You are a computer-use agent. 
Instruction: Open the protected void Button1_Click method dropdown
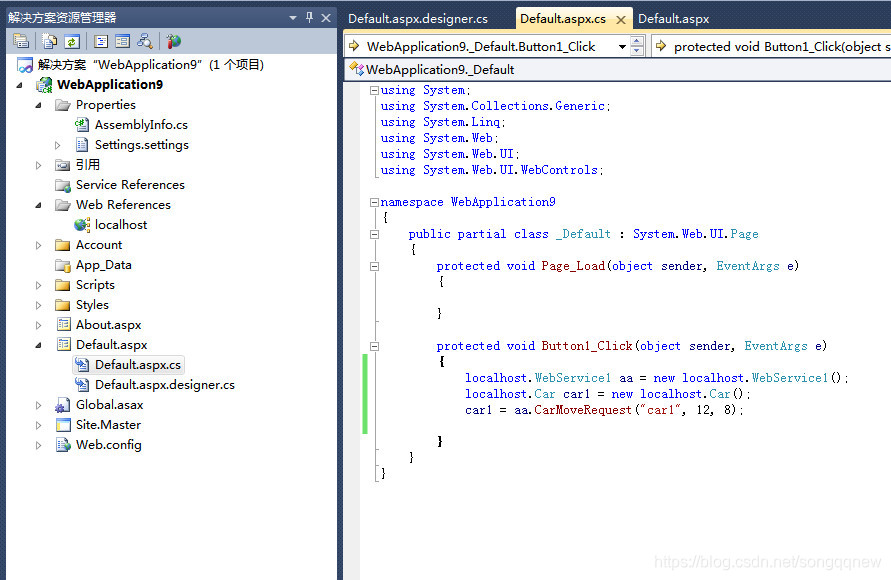771,47
